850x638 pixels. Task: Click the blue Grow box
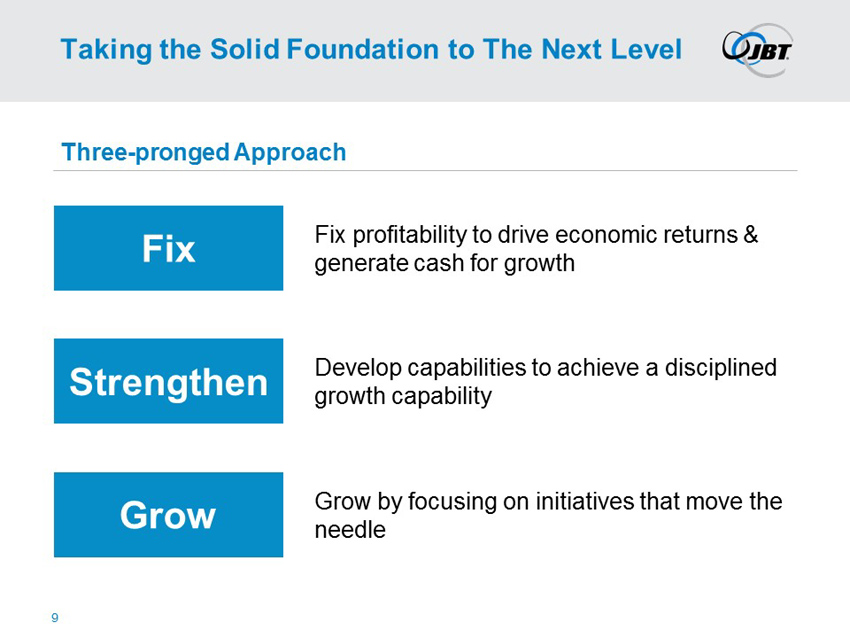(168, 515)
